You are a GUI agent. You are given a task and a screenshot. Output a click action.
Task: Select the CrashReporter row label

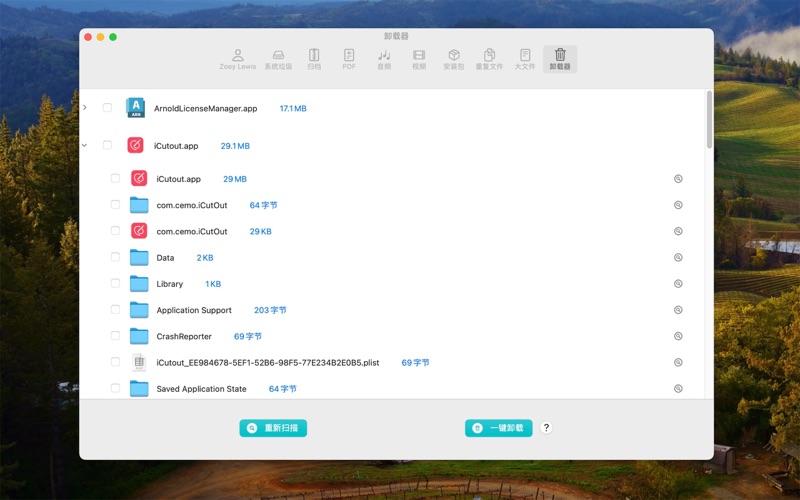184,337
